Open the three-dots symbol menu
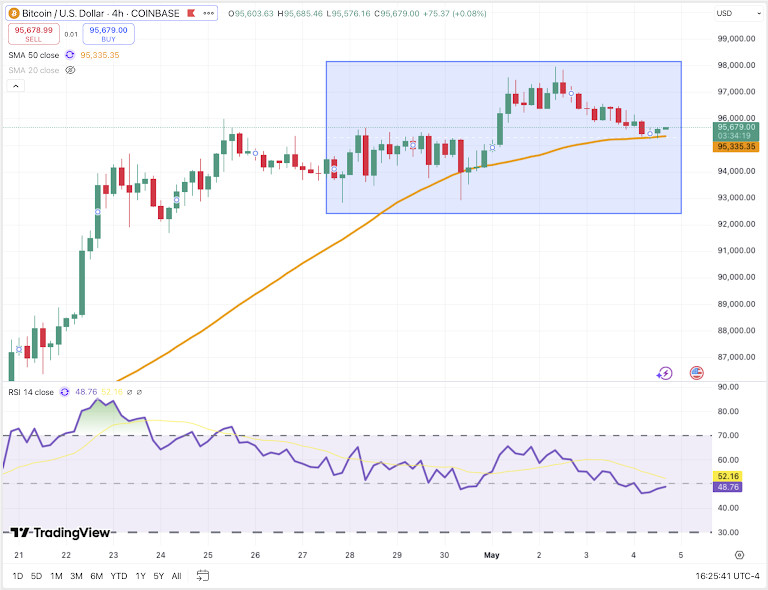 tap(209, 13)
